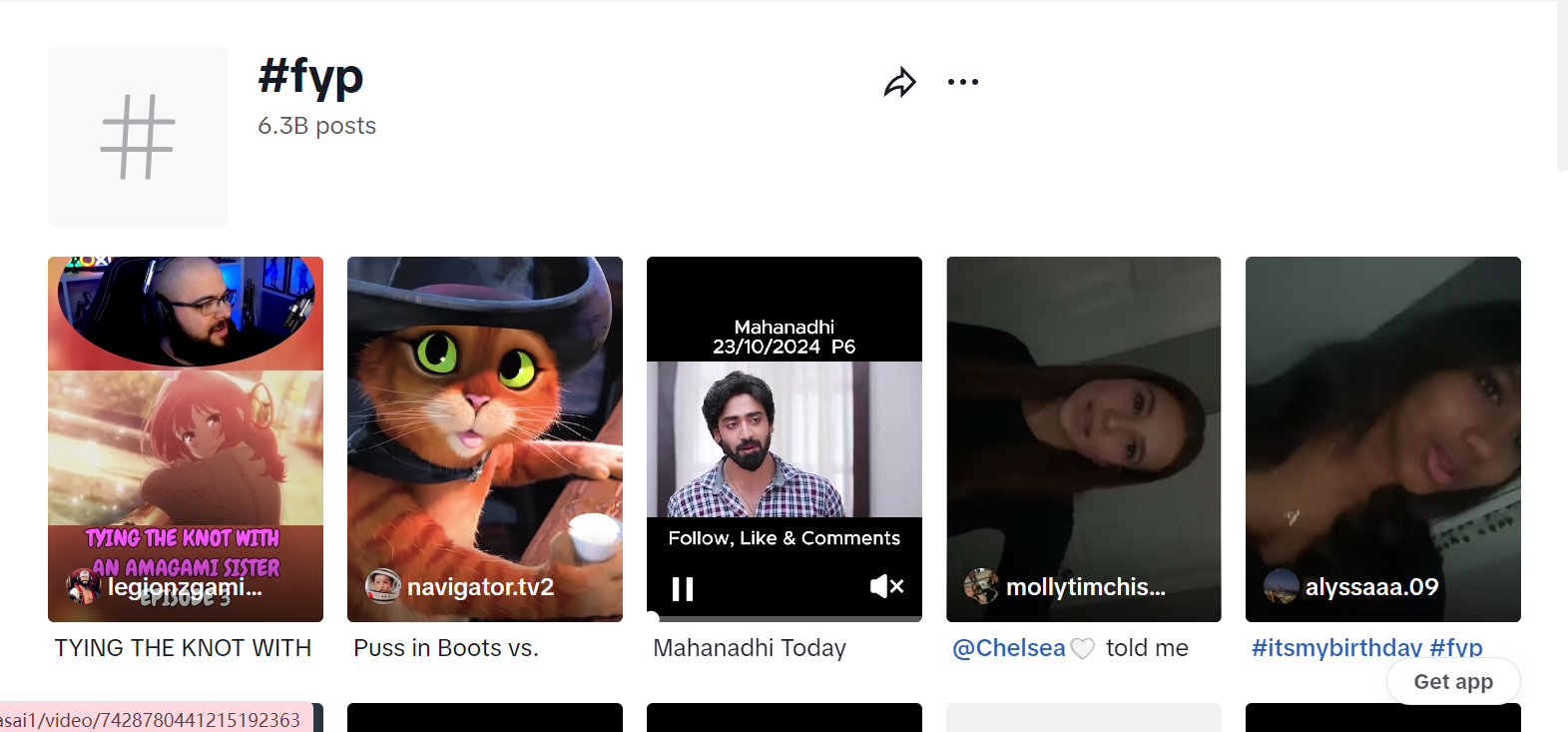Click the "6.3B posts" count text
1568x732 pixels.
point(317,126)
